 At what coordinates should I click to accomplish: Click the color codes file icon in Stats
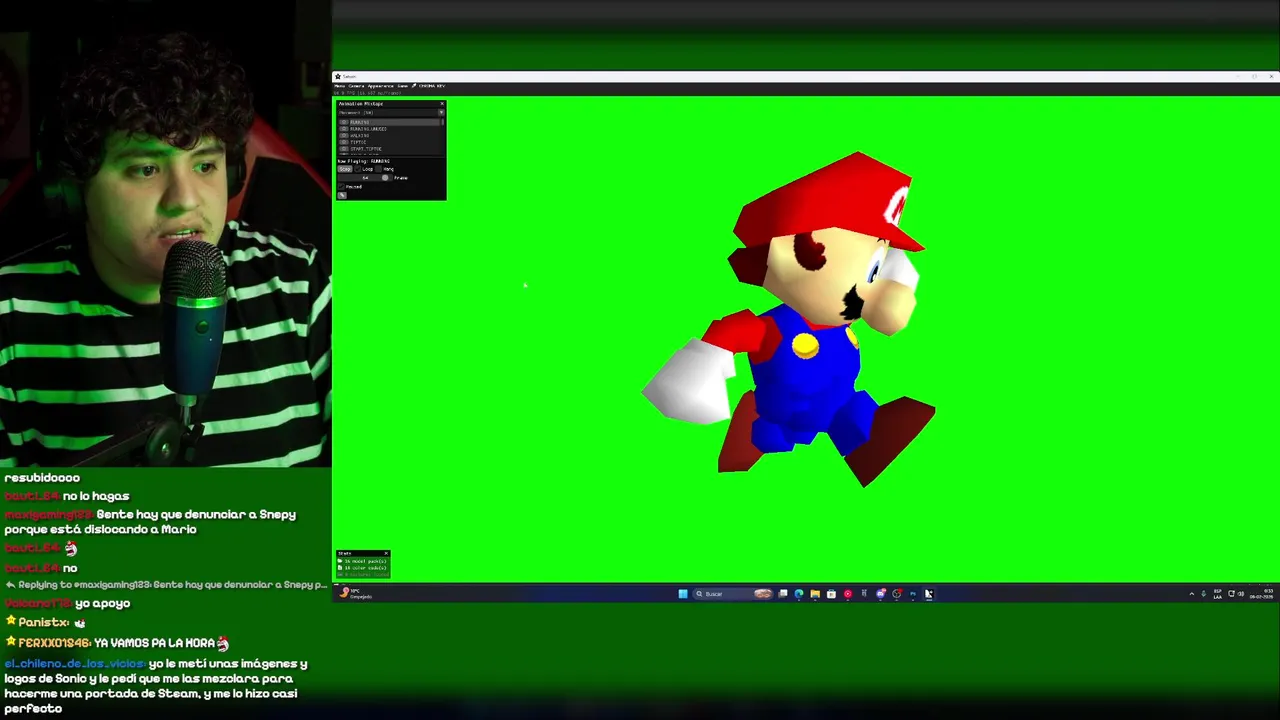click(x=340, y=568)
